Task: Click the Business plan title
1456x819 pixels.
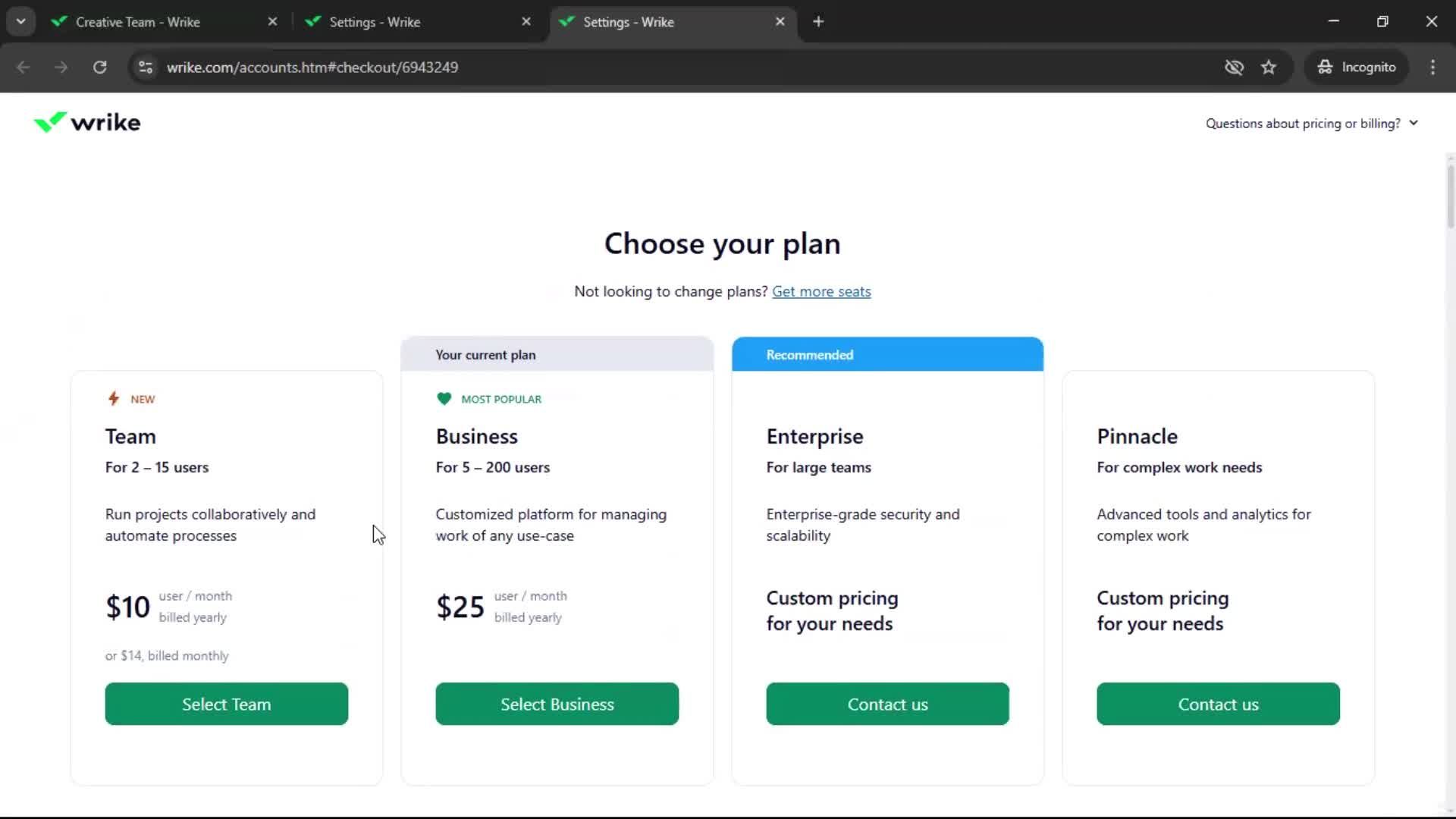Action: coord(477,437)
